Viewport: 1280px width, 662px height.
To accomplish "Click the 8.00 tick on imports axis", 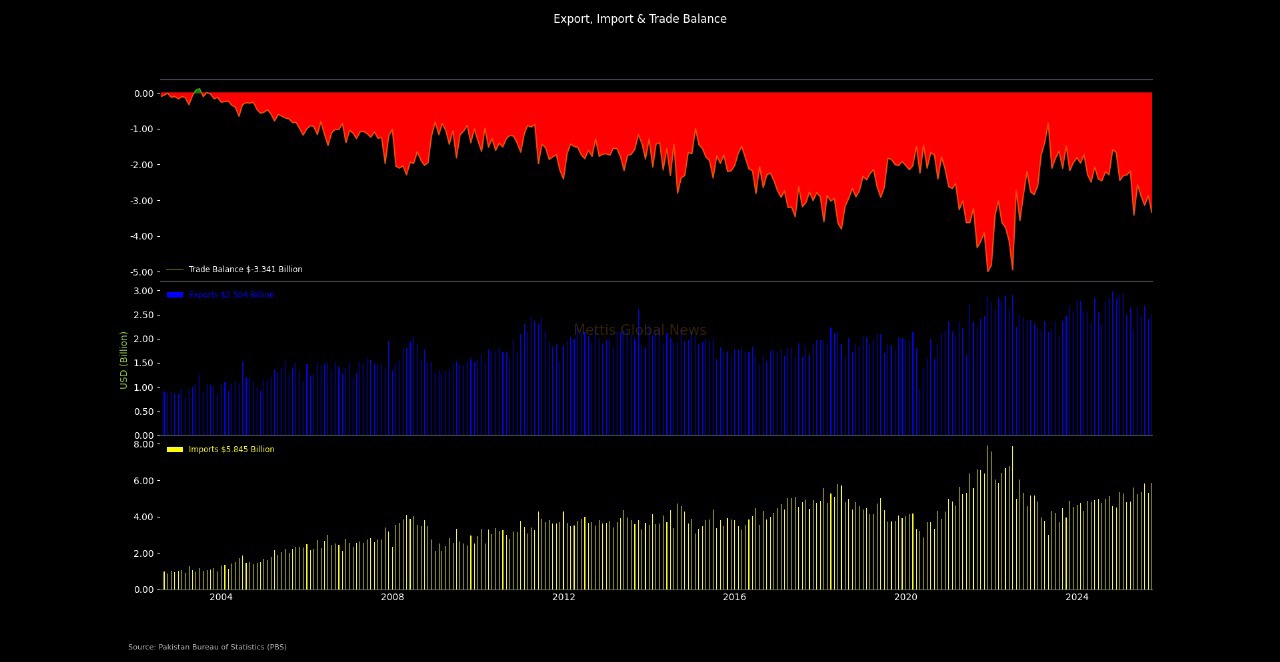I will coord(144,445).
